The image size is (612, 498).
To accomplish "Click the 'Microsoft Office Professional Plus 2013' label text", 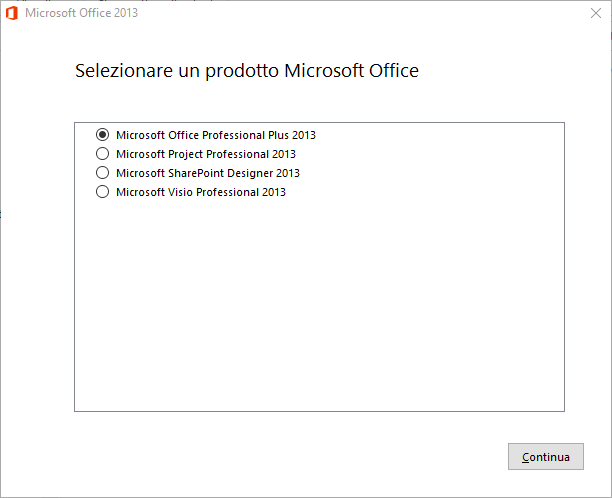I will (x=216, y=135).
